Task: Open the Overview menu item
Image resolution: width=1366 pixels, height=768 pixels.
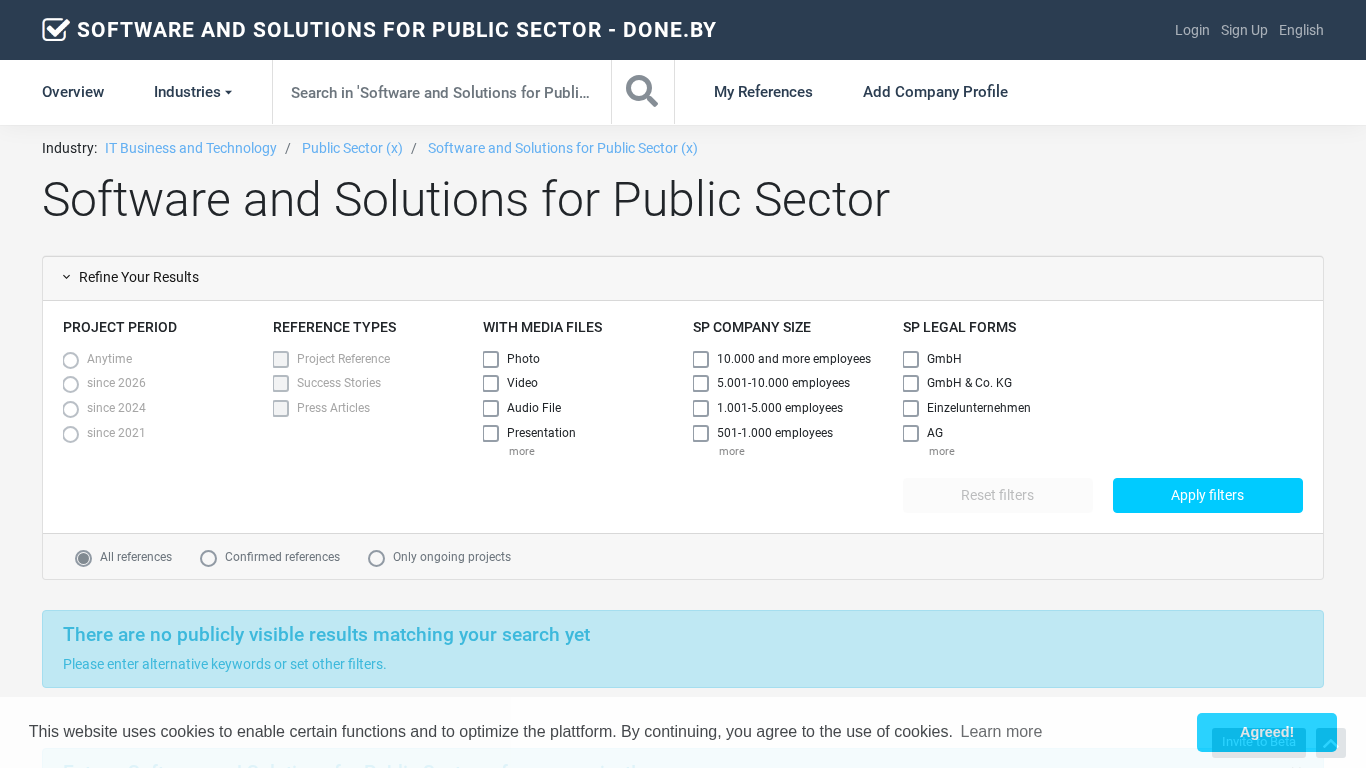Action: point(73,92)
